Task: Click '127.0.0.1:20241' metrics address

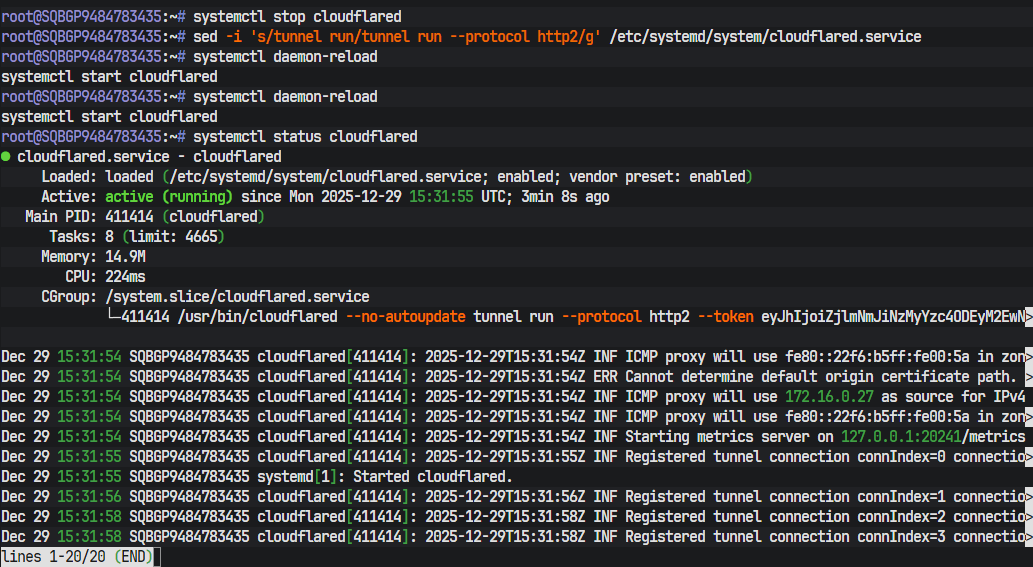Action: point(901,437)
